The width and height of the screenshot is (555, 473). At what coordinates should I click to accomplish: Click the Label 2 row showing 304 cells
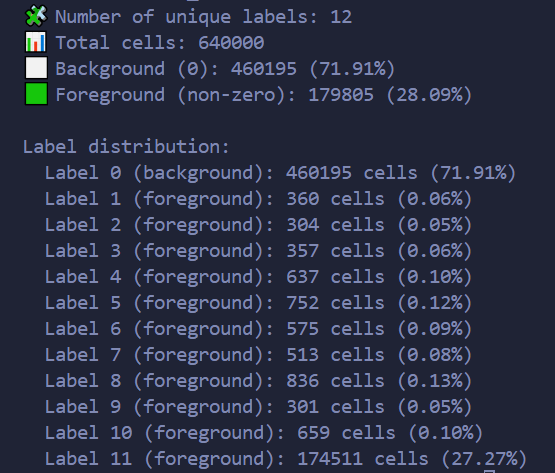coord(258,225)
